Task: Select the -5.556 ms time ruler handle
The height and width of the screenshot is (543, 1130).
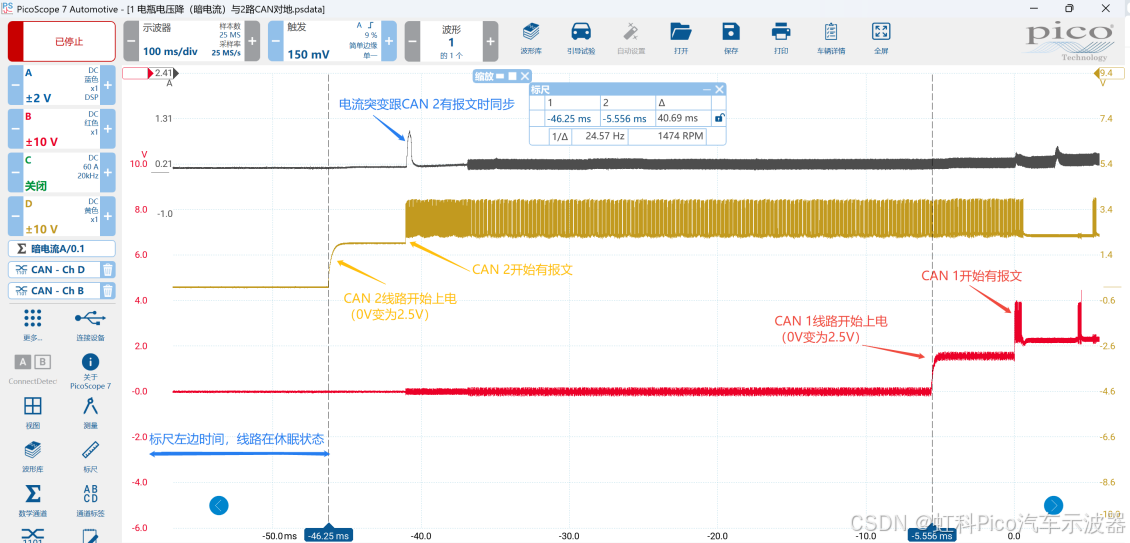Action: coord(932,535)
